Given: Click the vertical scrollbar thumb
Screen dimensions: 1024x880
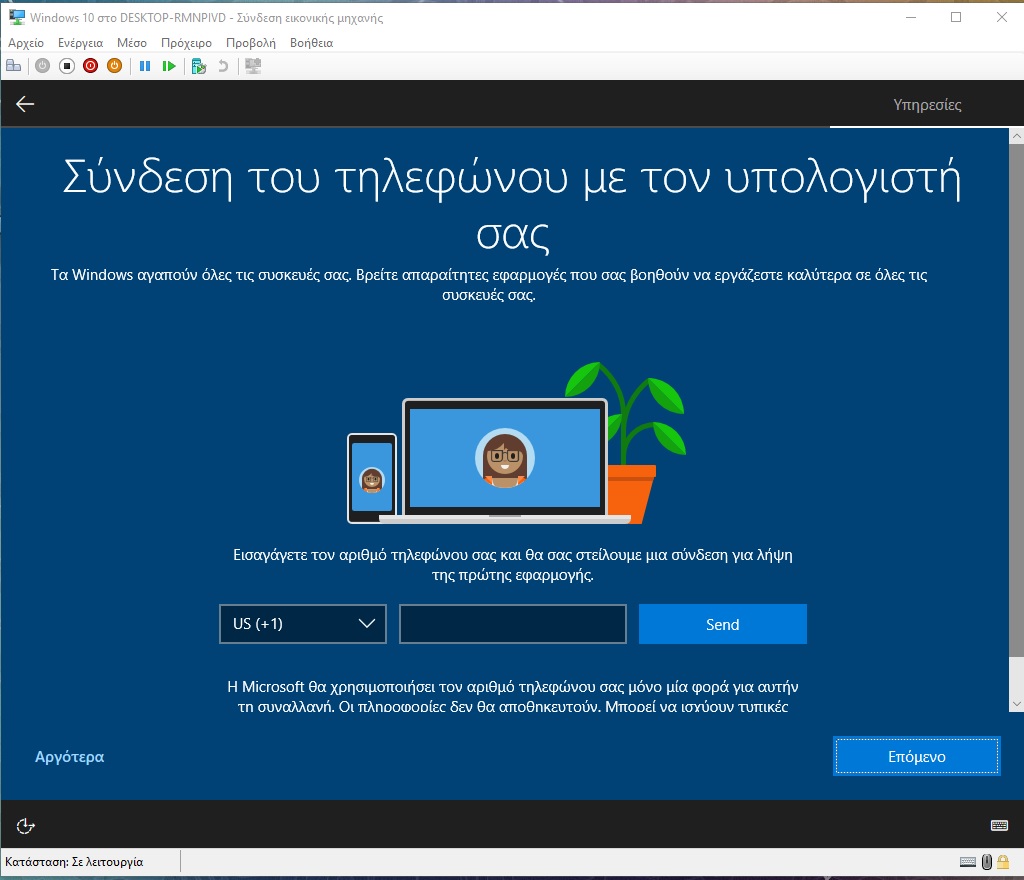Looking at the screenshot, I should pyautogui.click(x=1016, y=400).
